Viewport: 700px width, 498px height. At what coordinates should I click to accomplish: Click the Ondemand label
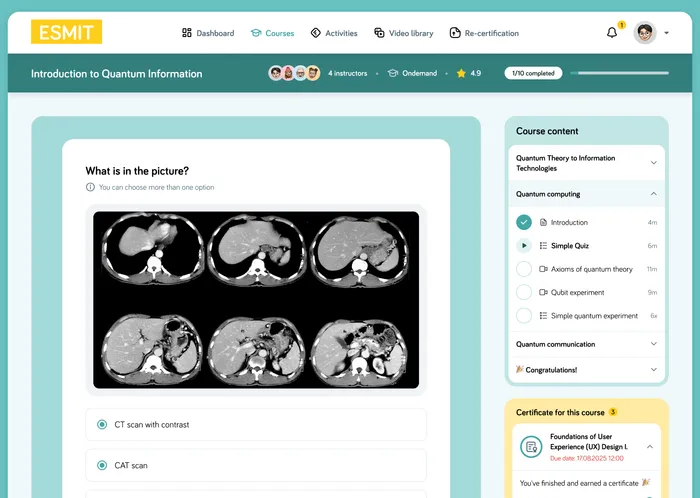tap(420, 73)
